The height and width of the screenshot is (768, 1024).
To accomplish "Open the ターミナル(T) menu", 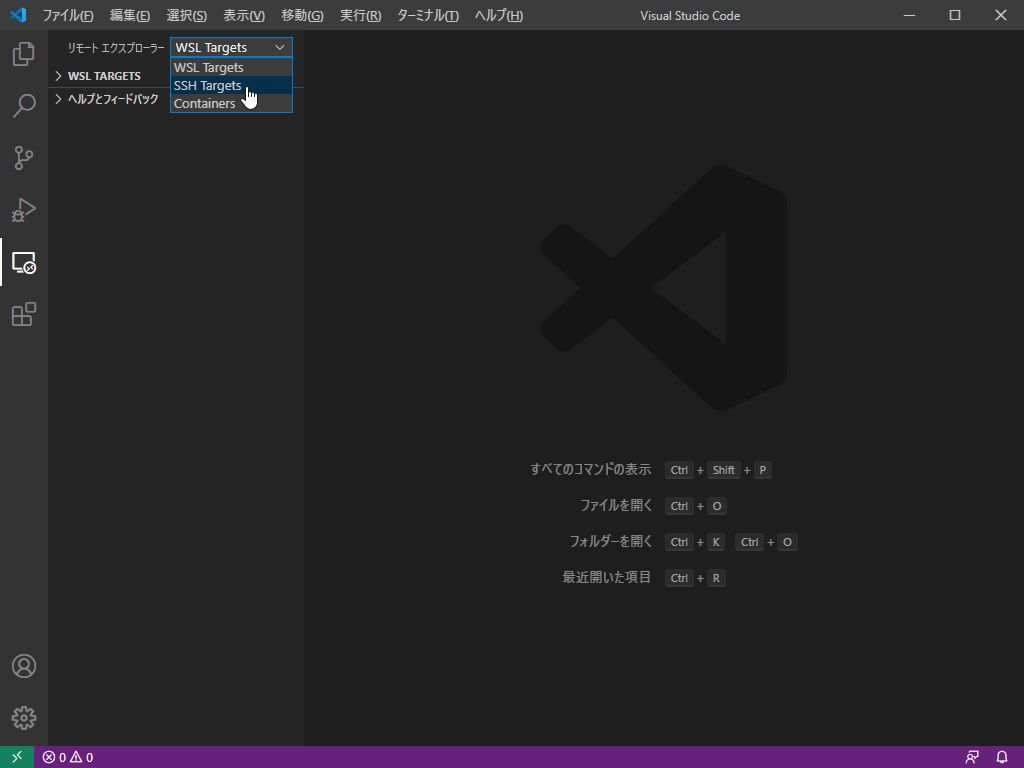I will tap(428, 15).
